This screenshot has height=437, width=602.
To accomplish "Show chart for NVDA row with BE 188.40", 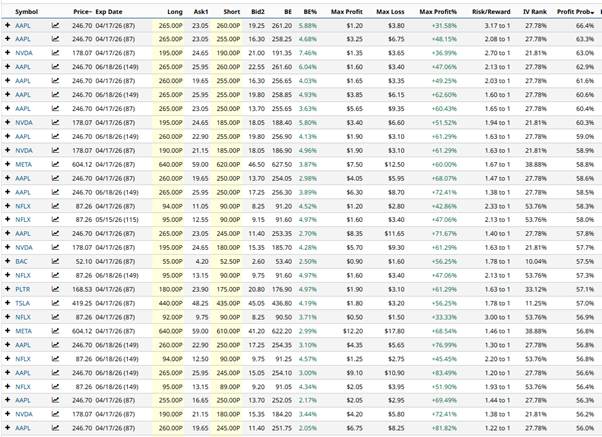I will click(55, 122).
